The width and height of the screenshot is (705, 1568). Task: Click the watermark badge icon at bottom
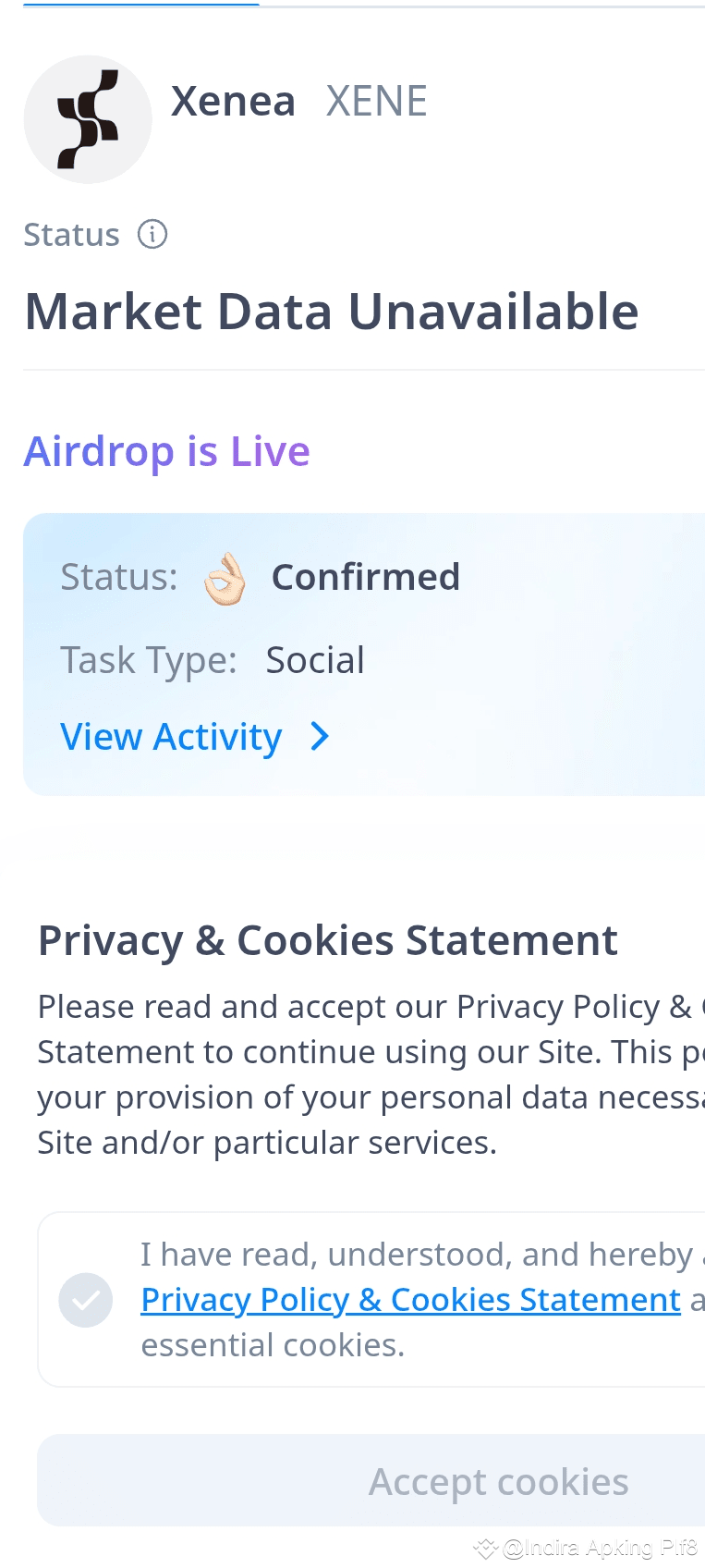(484, 1547)
